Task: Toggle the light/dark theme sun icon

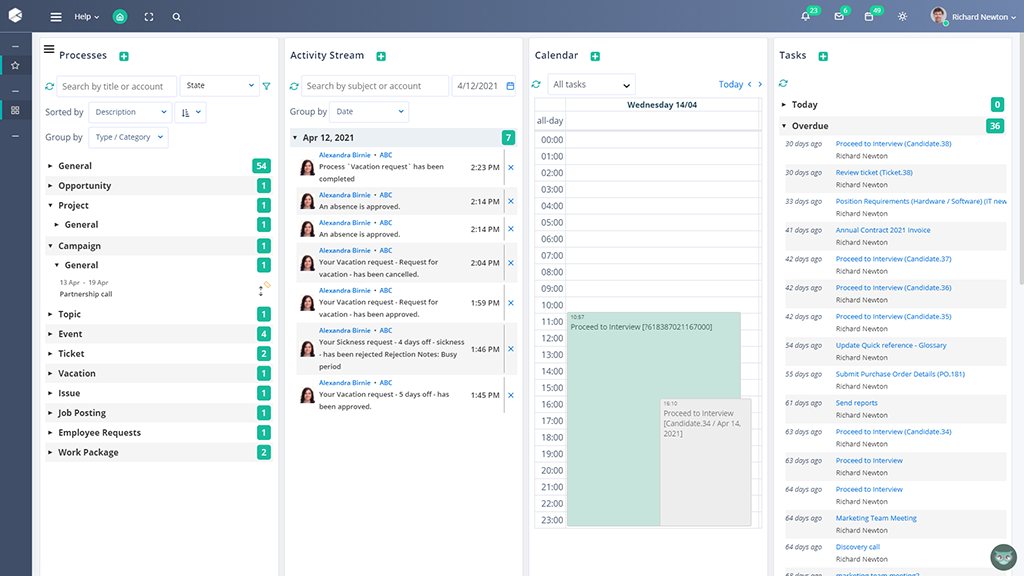Action: coord(903,17)
